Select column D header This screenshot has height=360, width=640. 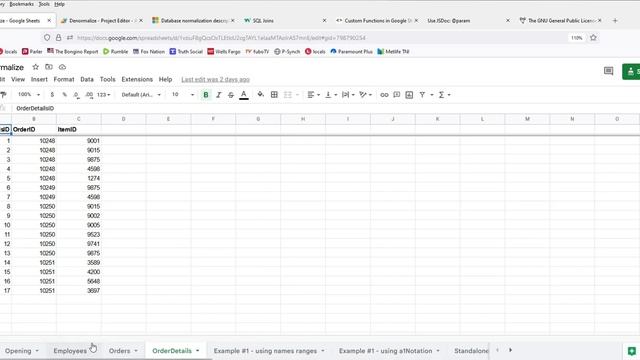click(x=124, y=119)
